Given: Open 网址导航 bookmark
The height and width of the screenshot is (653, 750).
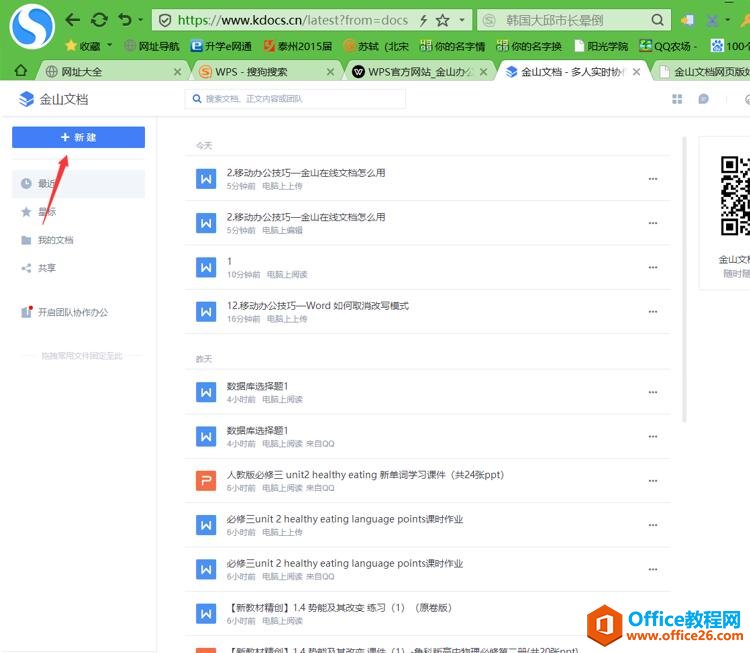Looking at the screenshot, I should (152, 46).
